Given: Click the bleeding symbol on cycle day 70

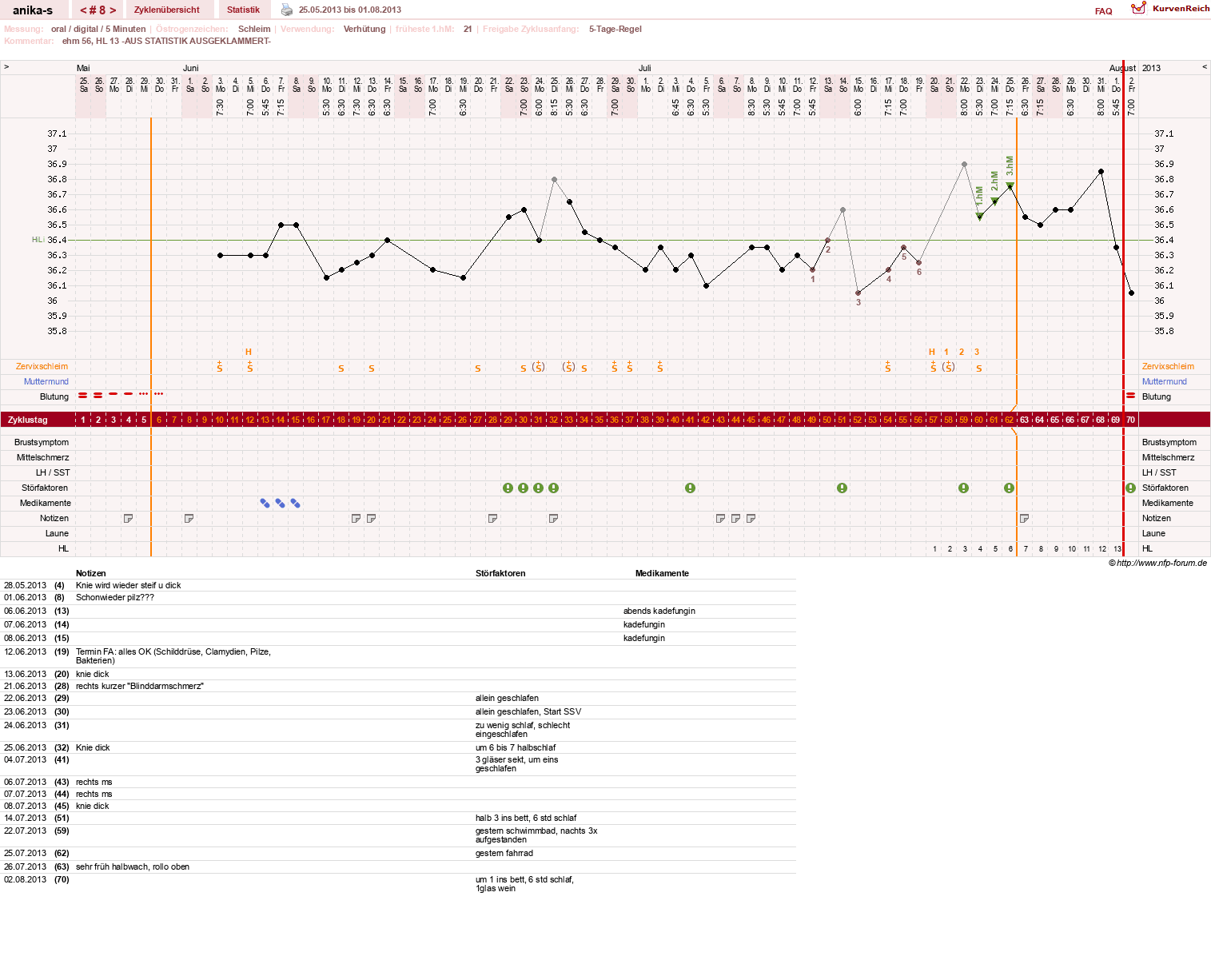Looking at the screenshot, I should (1130, 395).
